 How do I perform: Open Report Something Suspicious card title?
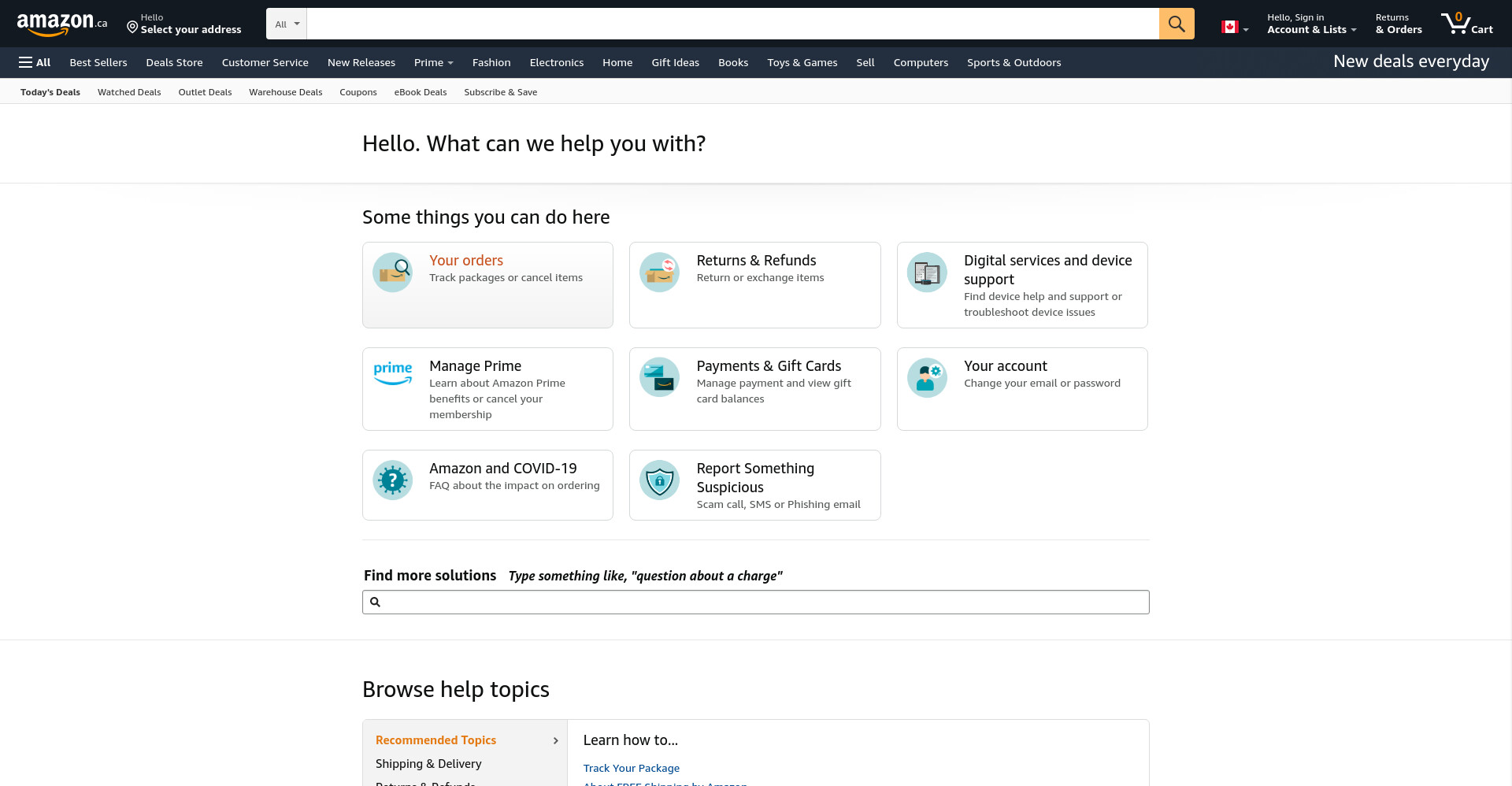pyautogui.click(x=755, y=478)
